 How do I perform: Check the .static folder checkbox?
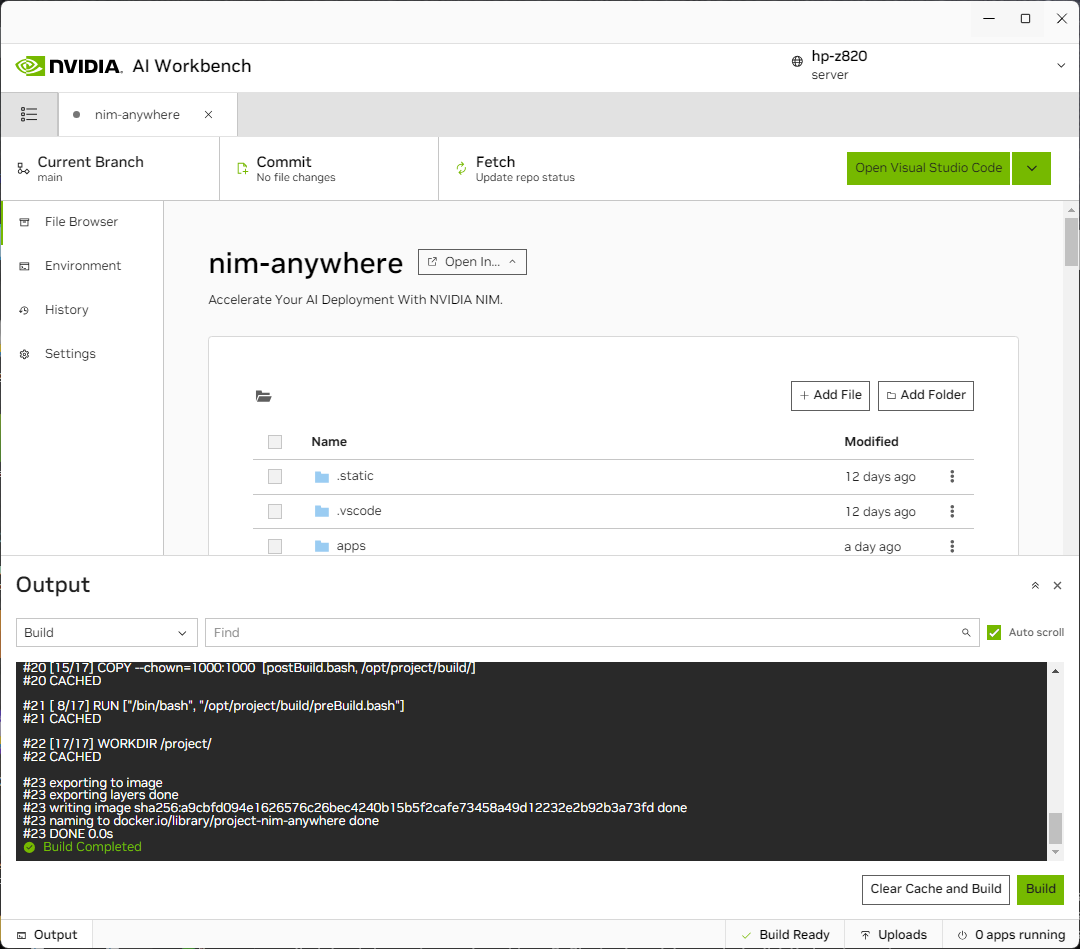click(275, 477)
